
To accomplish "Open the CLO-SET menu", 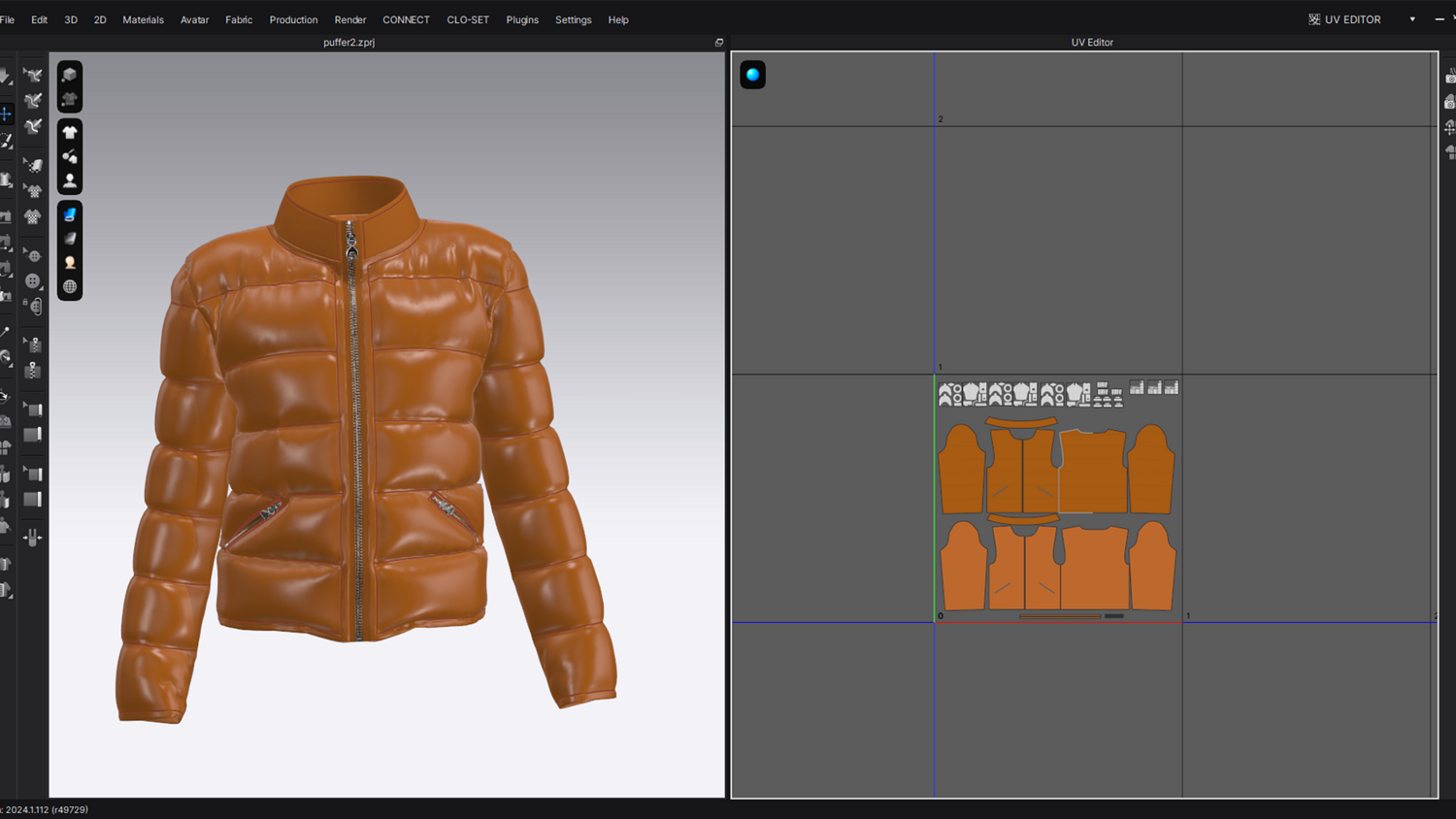I will [x=468, y=19].
